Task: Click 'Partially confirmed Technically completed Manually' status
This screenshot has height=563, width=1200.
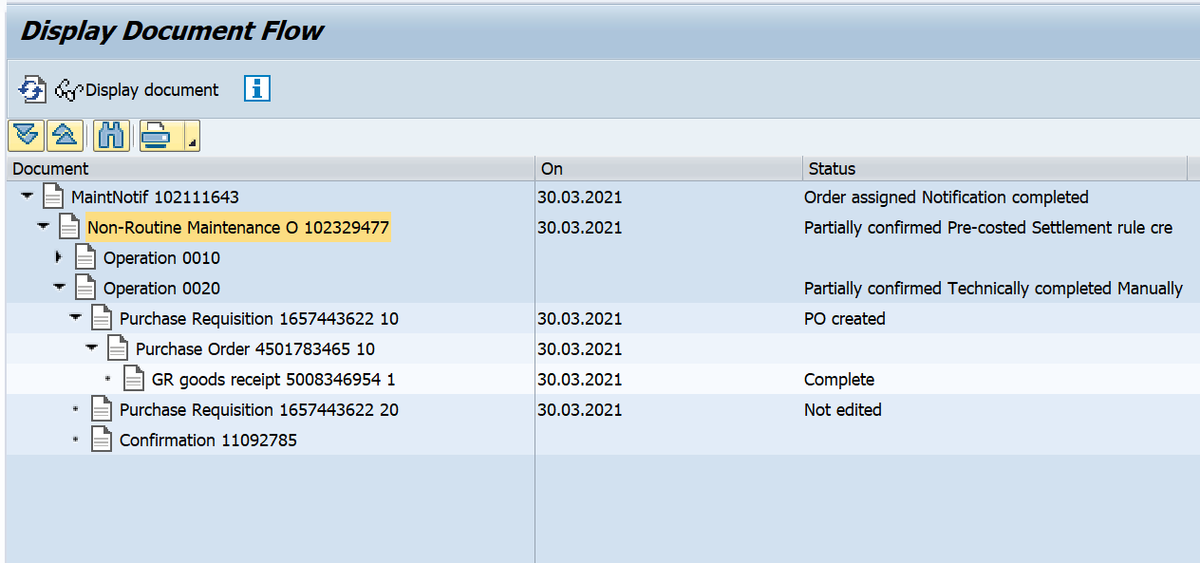Action: point(994,288)
